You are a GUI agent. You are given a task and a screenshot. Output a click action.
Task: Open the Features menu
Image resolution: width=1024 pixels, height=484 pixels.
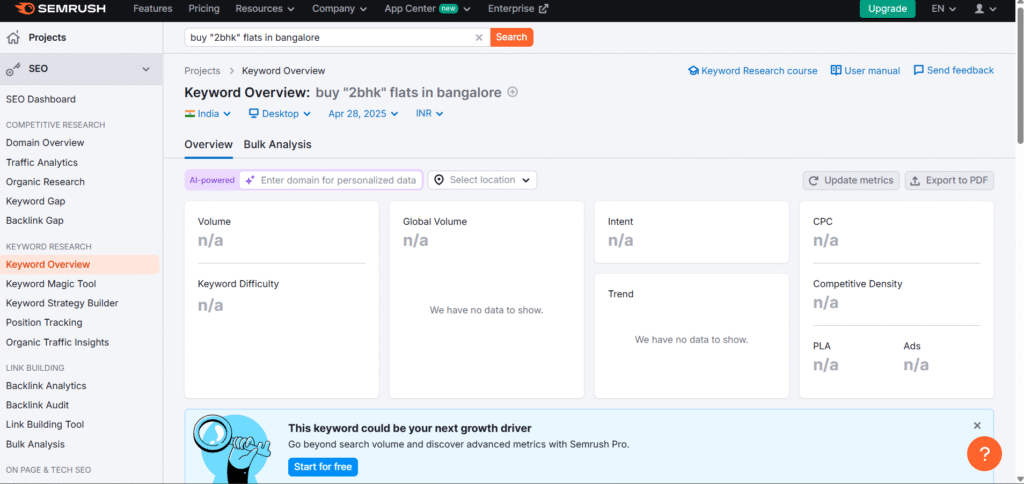coord(153,9)
